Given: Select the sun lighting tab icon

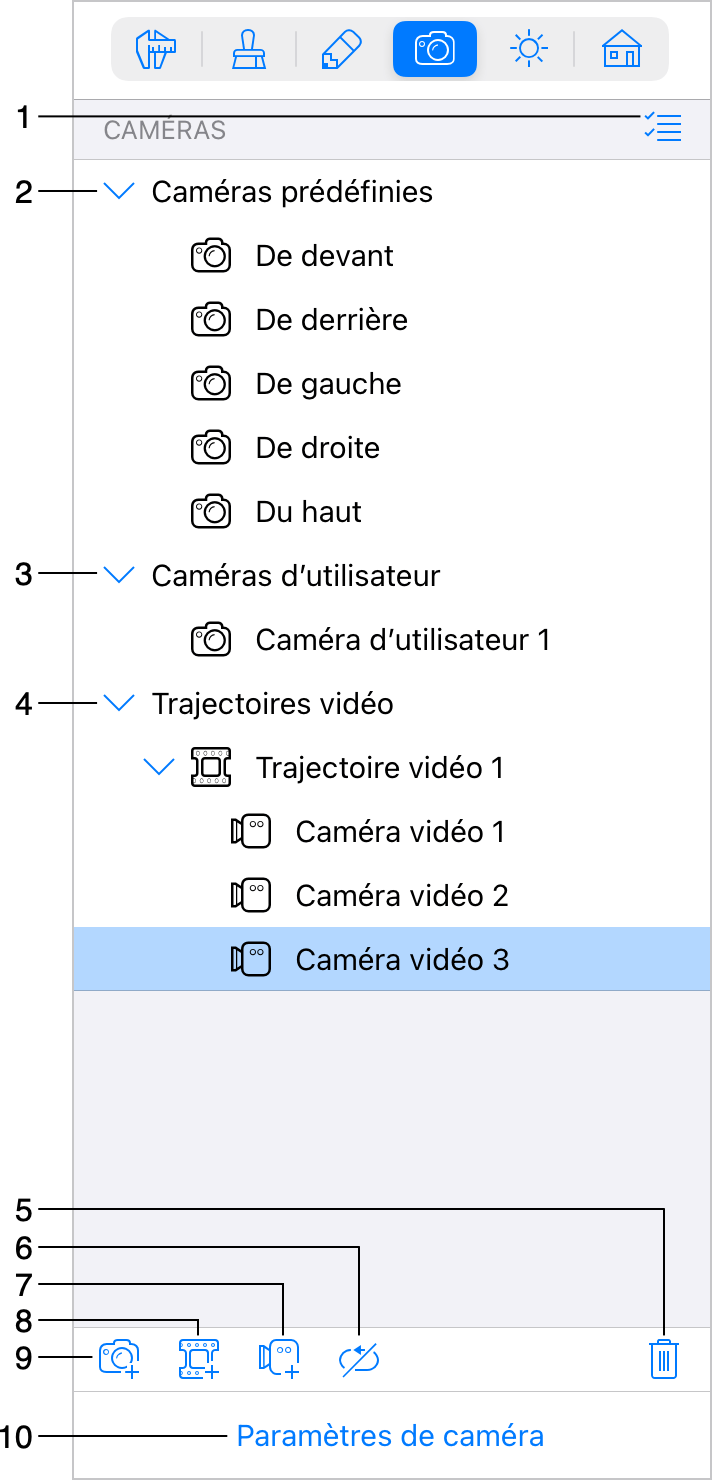Looking at the screenshot, I should click(x=528, y=49).
